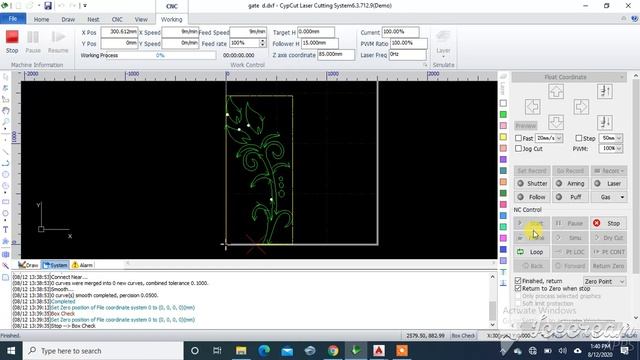
Task: Jog the laser head down arrow
Action: (556, 122)
